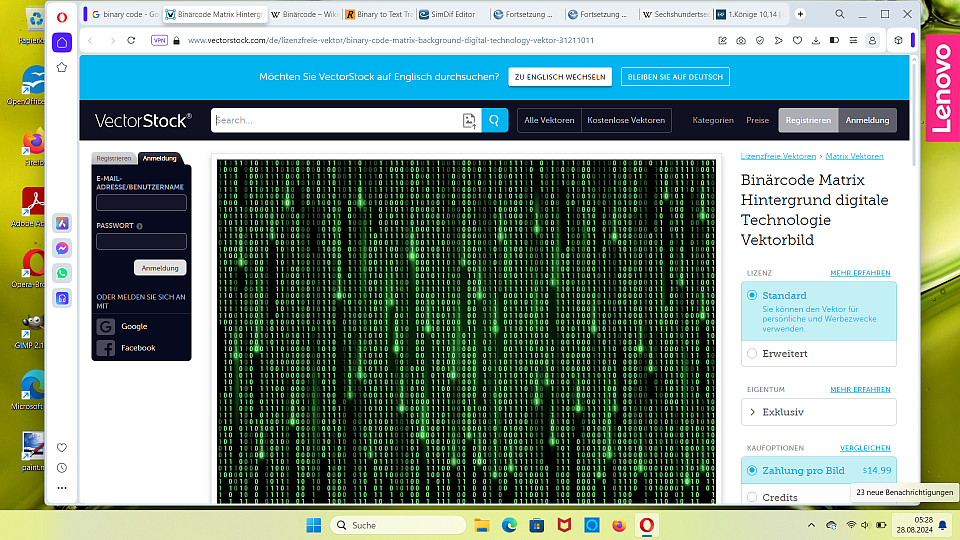This screenshot has height=540, width=960.
Task: Open the toolbar edit-page icon
Action: coord(722,40)
